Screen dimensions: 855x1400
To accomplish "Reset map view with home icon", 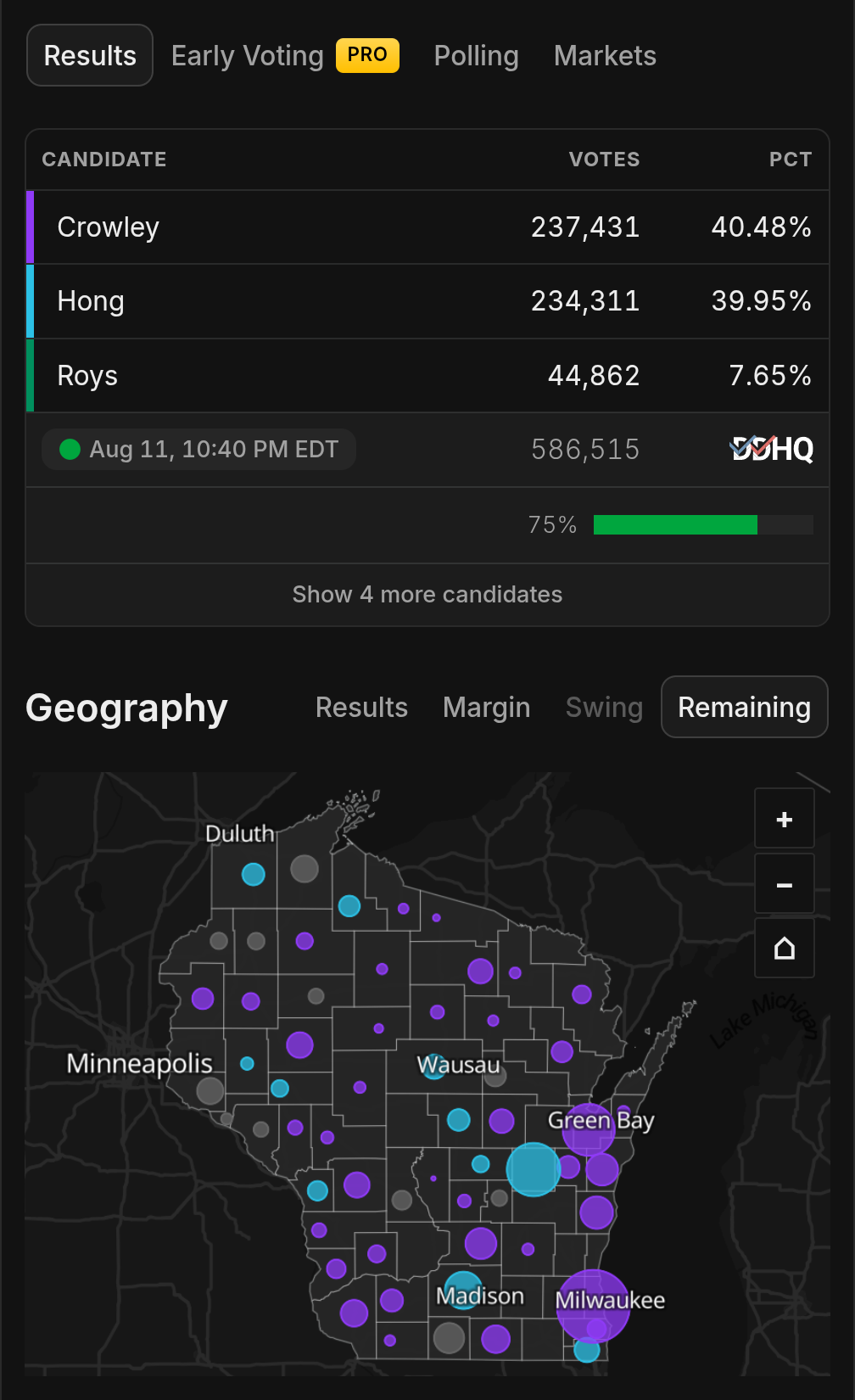I will 785,948.
